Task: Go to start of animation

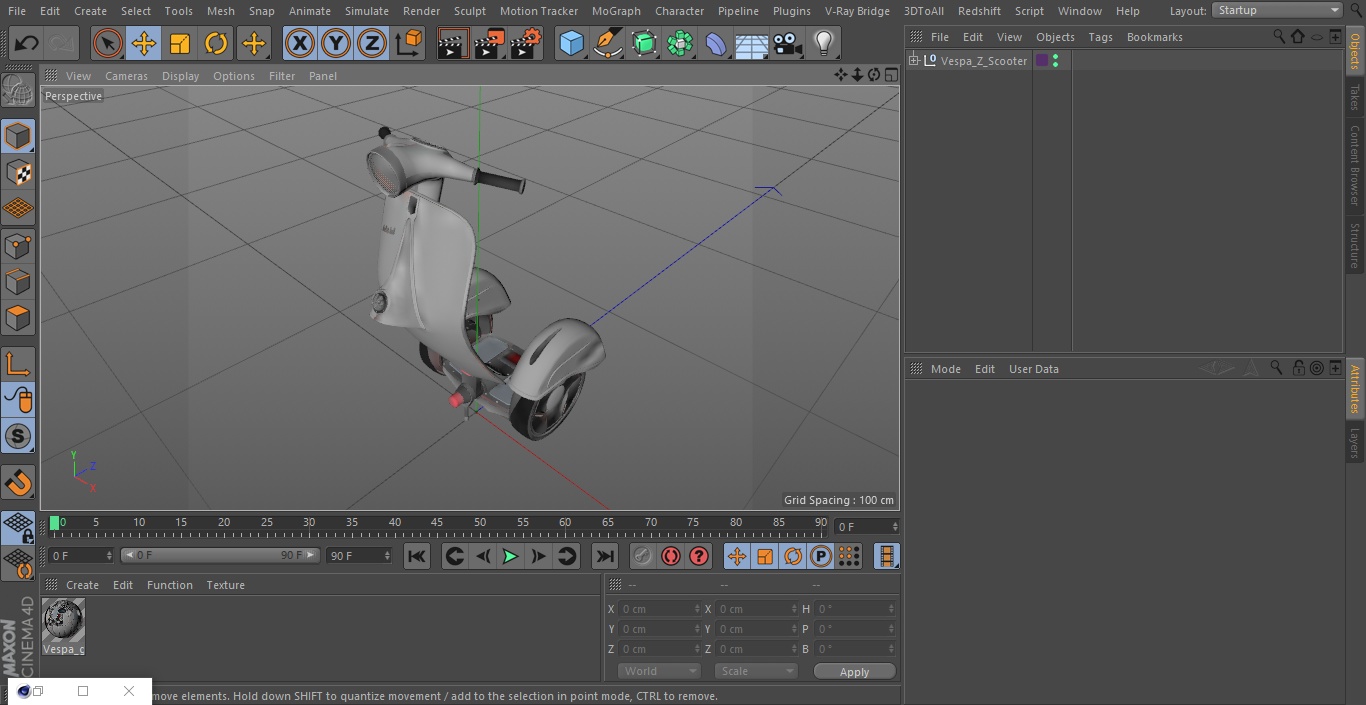Action: 417,556
